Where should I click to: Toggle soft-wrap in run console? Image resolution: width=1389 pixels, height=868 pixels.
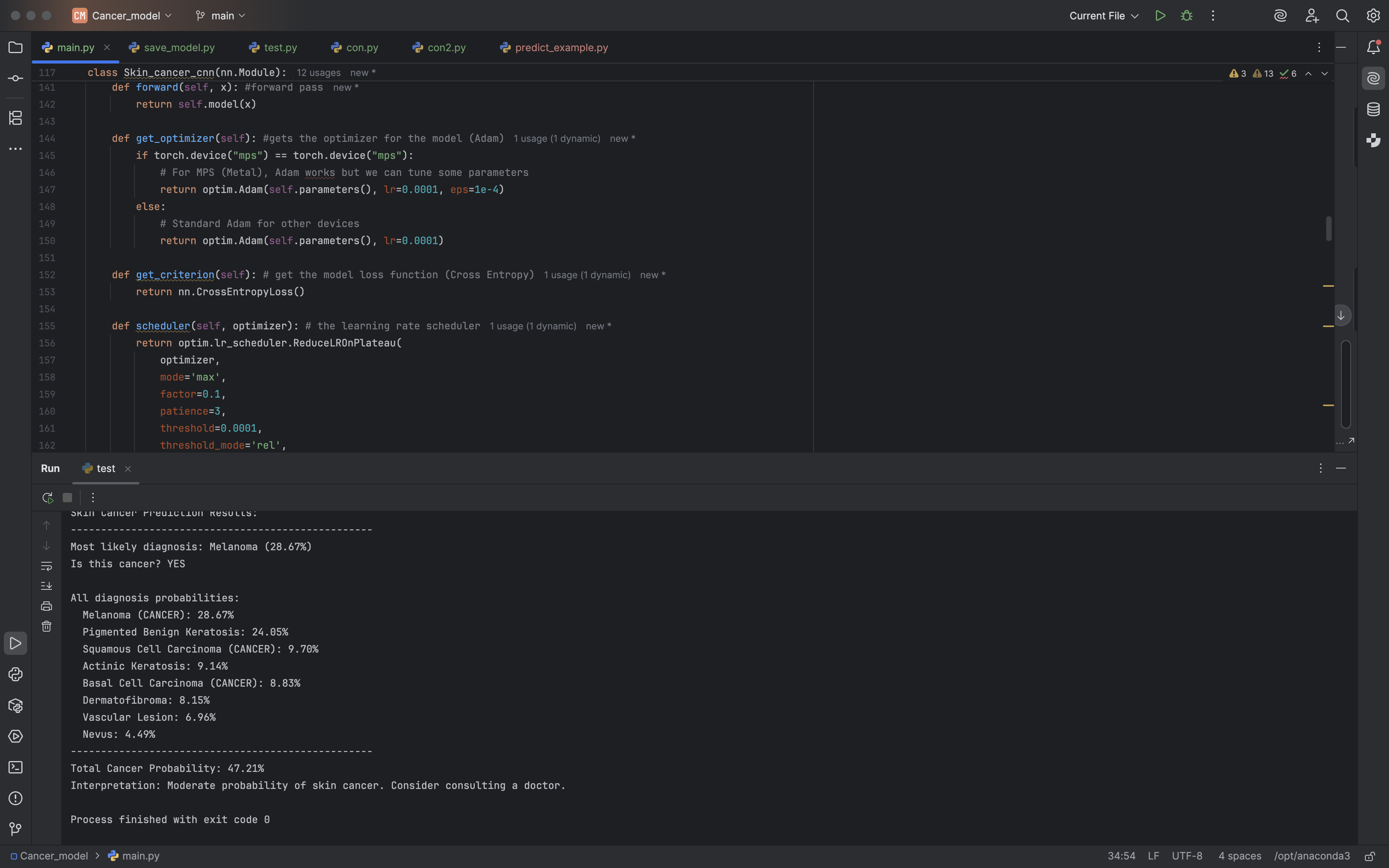47,566
